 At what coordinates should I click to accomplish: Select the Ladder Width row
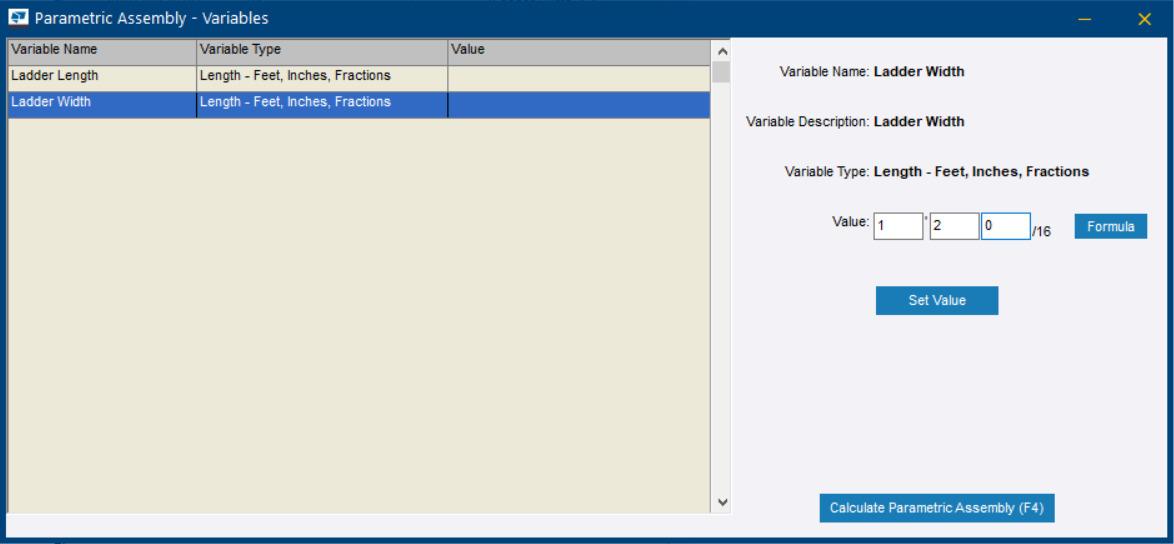[359, 105]
